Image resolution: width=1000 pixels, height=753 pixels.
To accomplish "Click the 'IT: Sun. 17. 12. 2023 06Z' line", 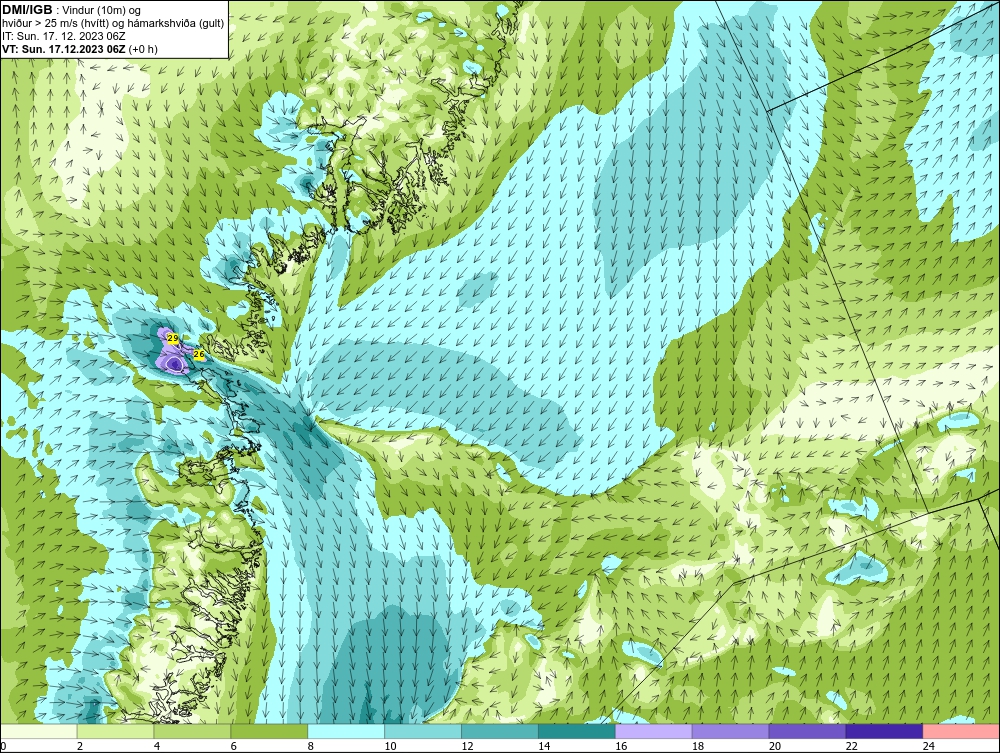I will click(x=62, y=36).
